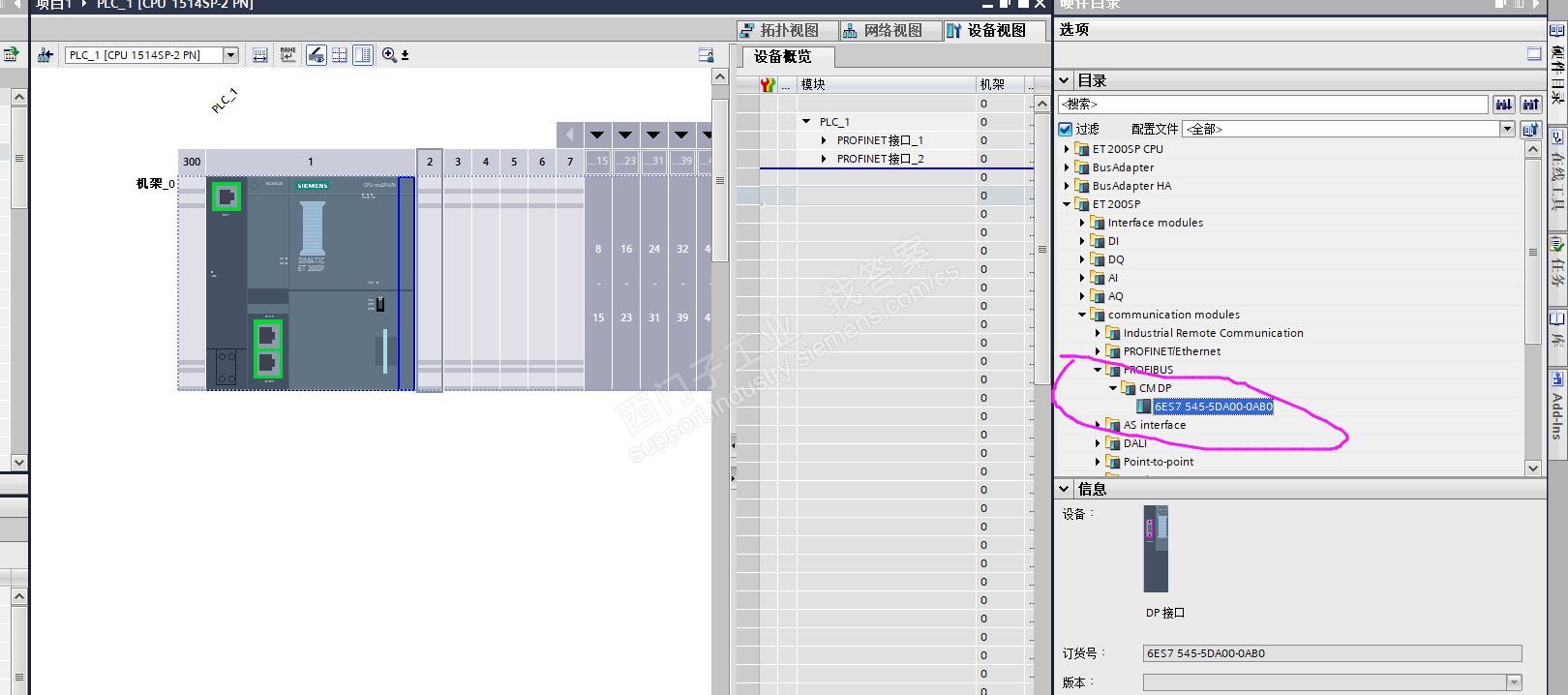Select Industrial Remote Communication folder
Image resolution: width=1568 pixels, height=695 pixels.
[x=1213, y=333]
